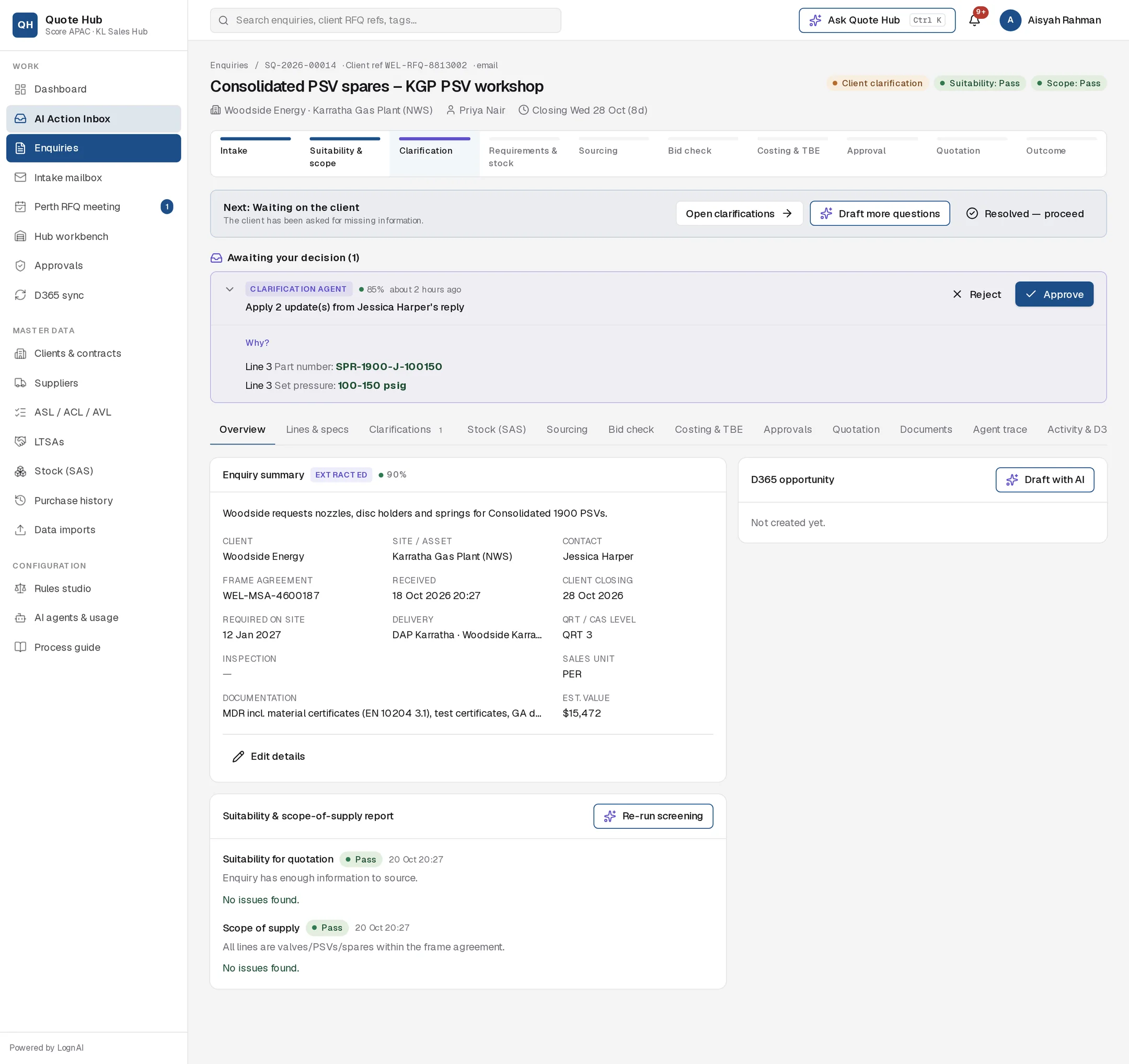
Task: Click Re-run screening button
Action: pyautogui.click(x=653, y=816)
